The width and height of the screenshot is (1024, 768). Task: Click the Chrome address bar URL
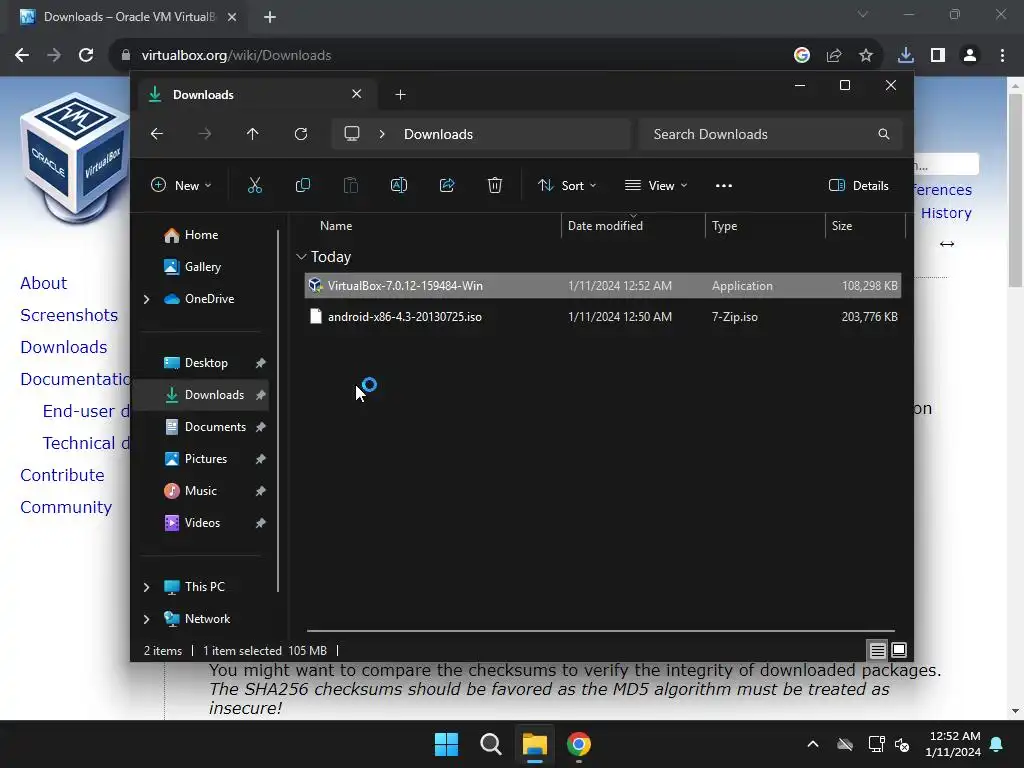click(236, 56)
